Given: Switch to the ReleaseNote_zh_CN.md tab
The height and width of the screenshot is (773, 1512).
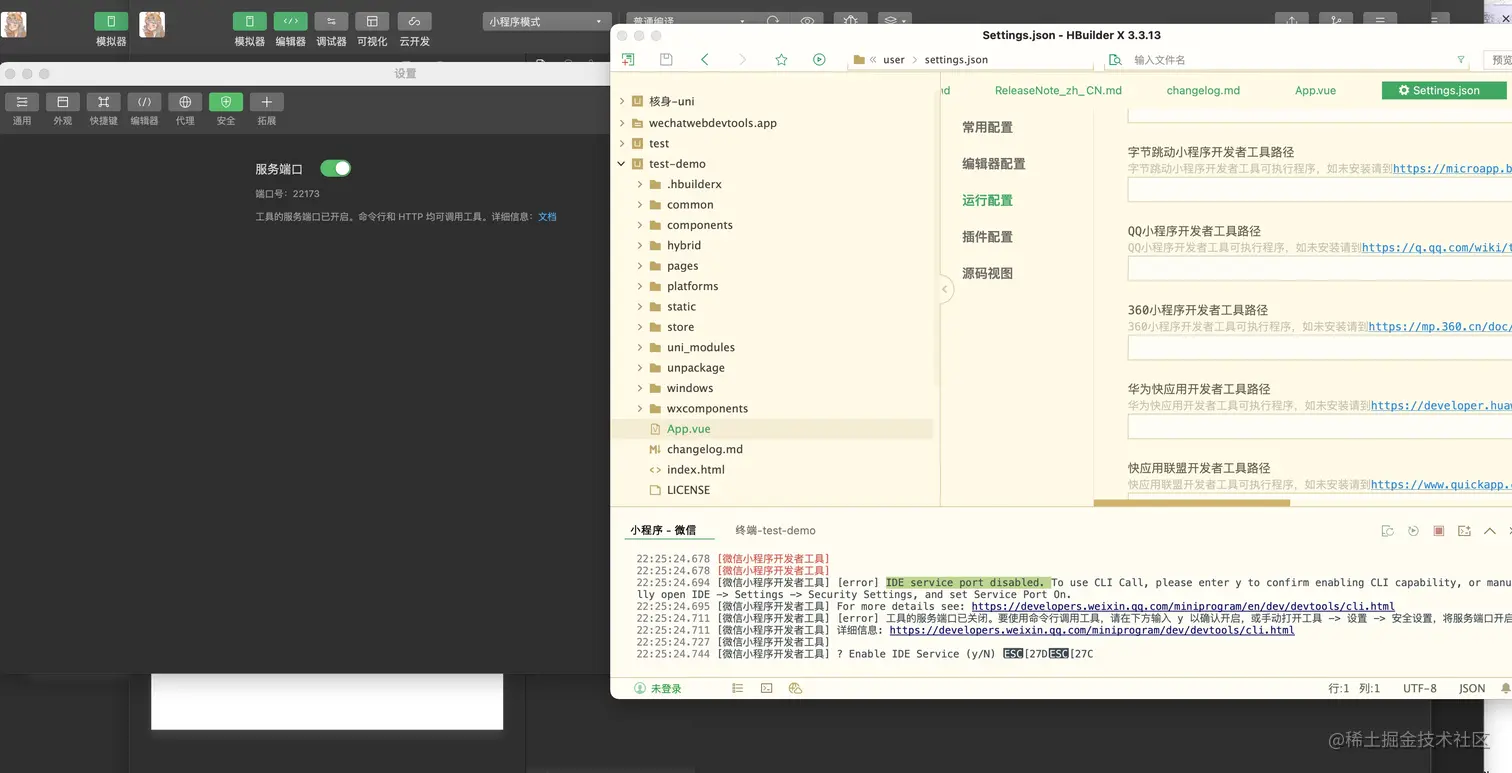Looking at the screenshot, I should [x=1058, y=90].
